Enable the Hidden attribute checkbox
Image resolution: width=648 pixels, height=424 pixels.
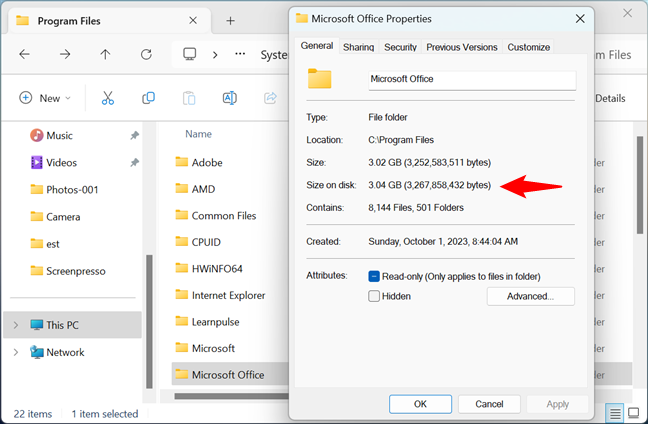click(374, 296)
